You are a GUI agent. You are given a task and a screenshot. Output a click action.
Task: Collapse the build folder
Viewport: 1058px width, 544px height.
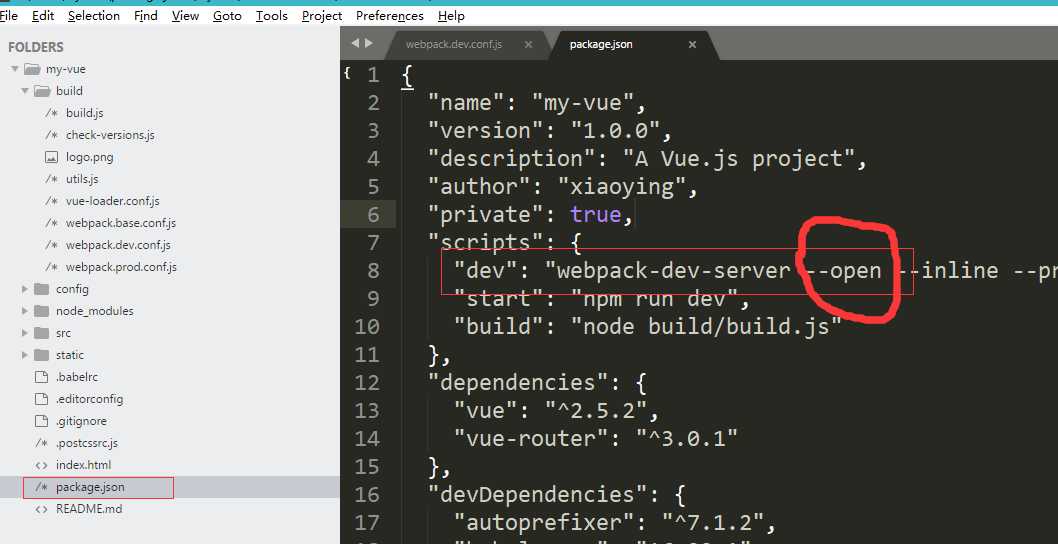pyautogui.click(x=25, y=91)
